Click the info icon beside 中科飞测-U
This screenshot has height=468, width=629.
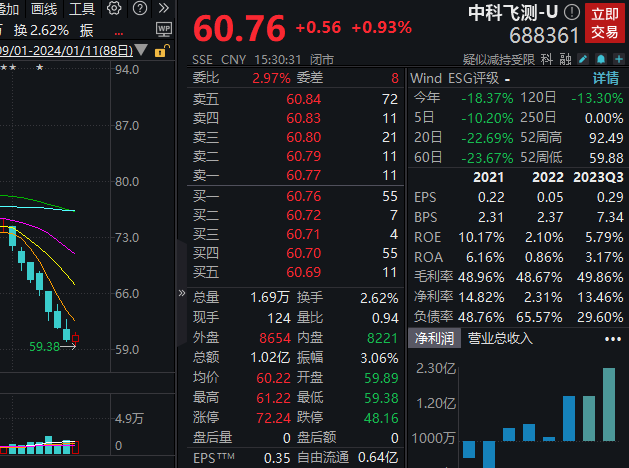[x=572, y=12]
